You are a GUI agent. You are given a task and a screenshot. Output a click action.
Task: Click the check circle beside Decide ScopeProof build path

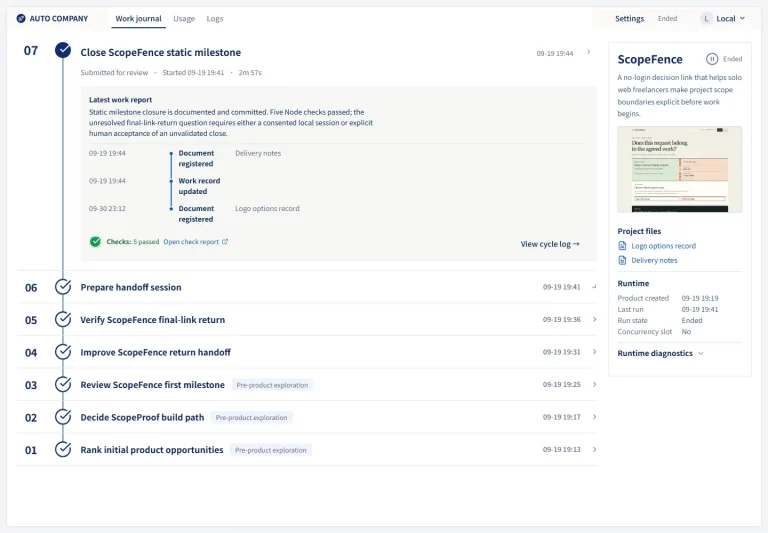[x=63, y=417]
